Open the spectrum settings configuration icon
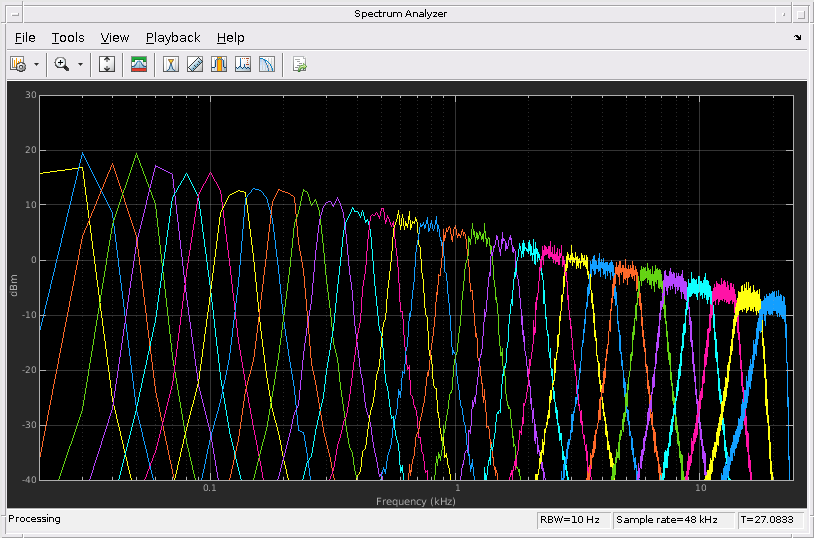 click(x=17, y=64)
